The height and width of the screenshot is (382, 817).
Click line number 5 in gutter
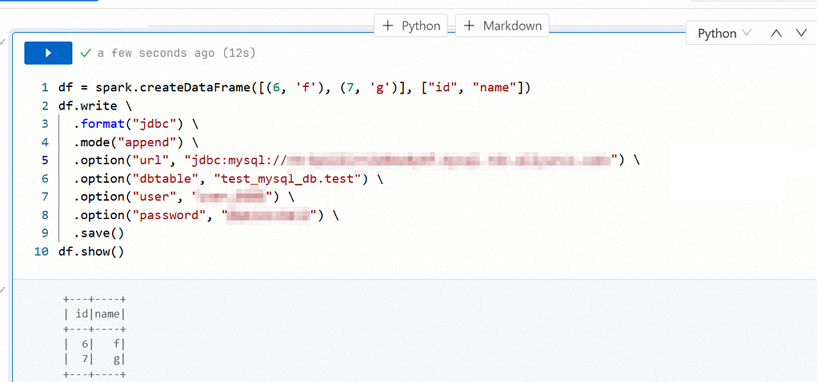(x=45, y=160)
